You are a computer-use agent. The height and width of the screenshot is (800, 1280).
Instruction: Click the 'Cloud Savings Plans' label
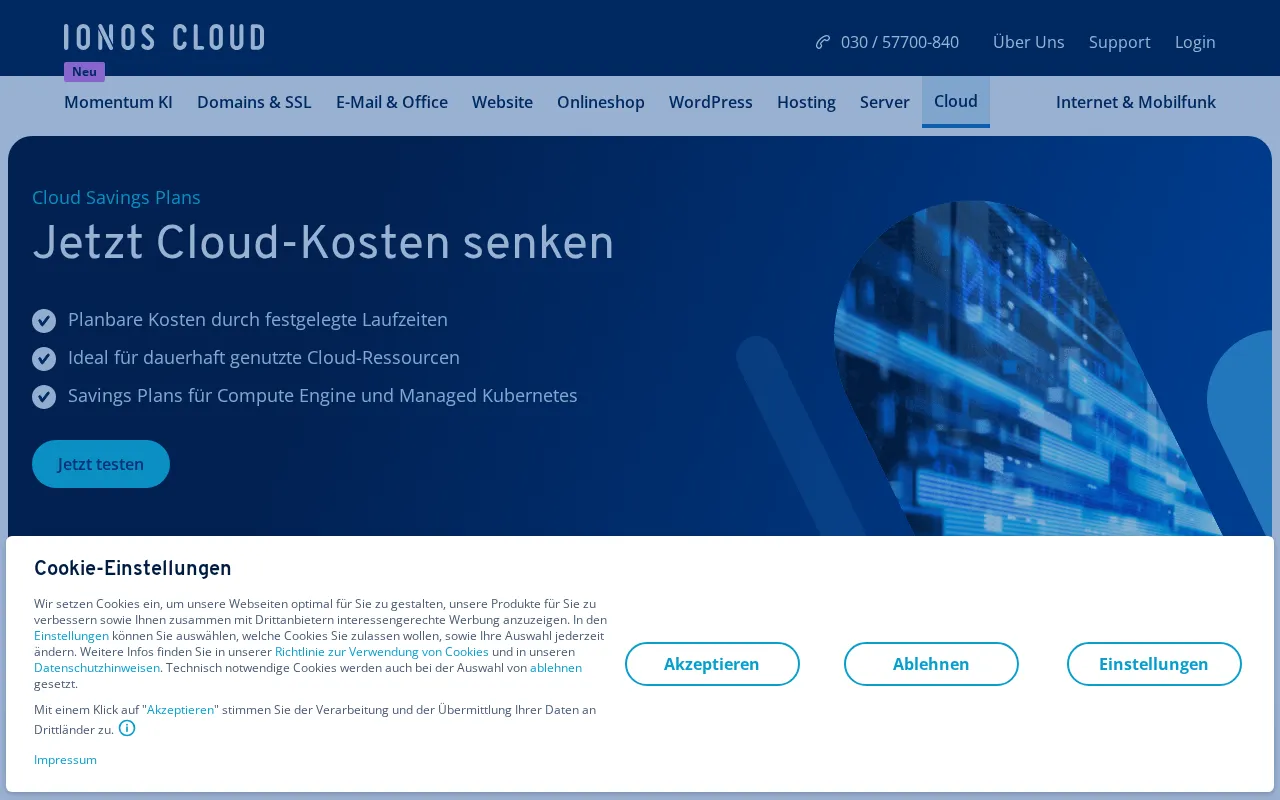point(116,197)
